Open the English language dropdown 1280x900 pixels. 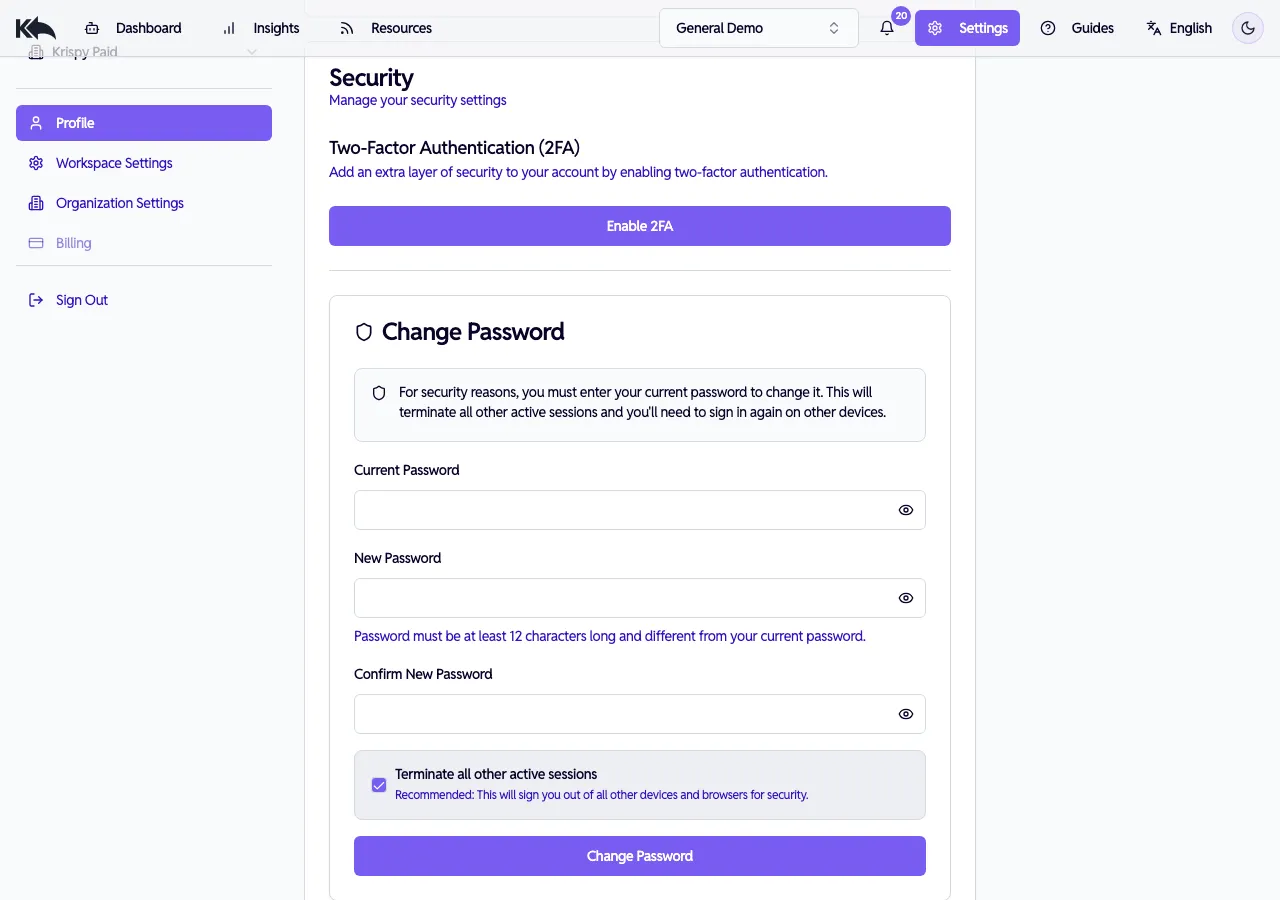pos(1179,28)
